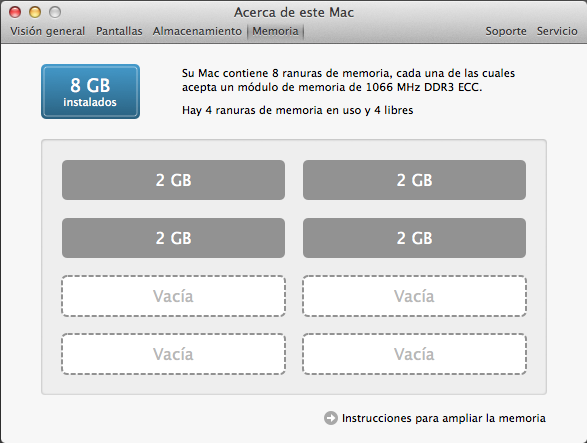This screenshot has width=587, height=443.
Task: Click the Acerca de este Mac title
Action: 294,12
